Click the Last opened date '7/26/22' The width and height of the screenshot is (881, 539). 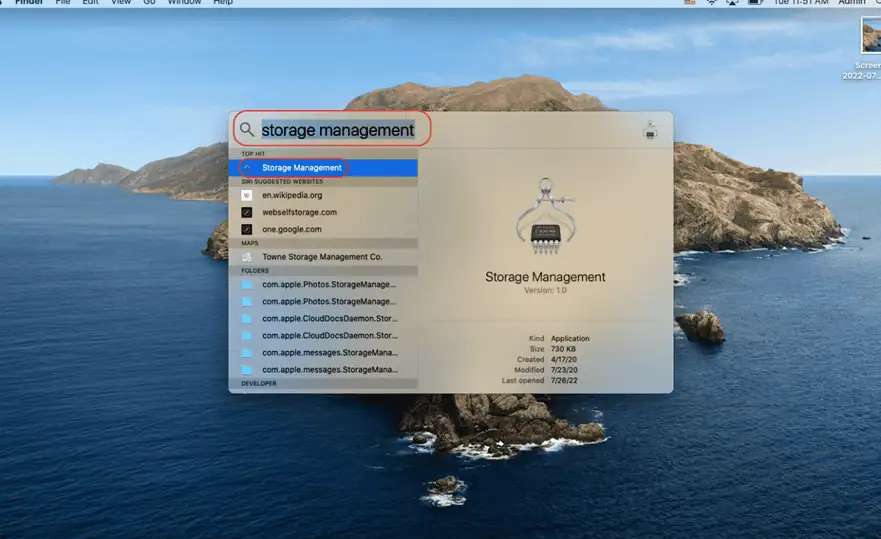(564, 381)
